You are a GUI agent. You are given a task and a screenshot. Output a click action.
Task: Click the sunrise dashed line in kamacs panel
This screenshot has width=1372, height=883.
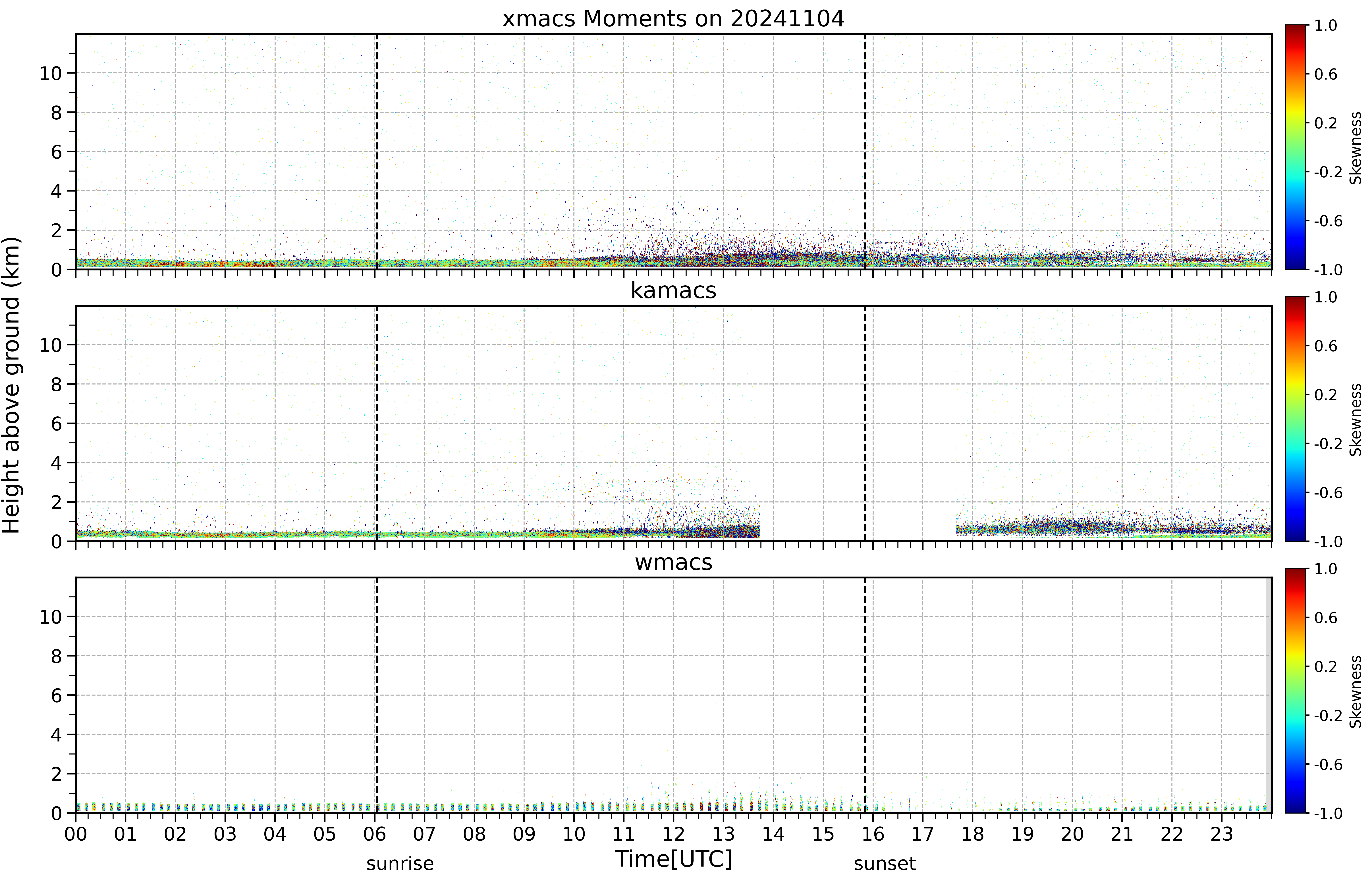377,423
